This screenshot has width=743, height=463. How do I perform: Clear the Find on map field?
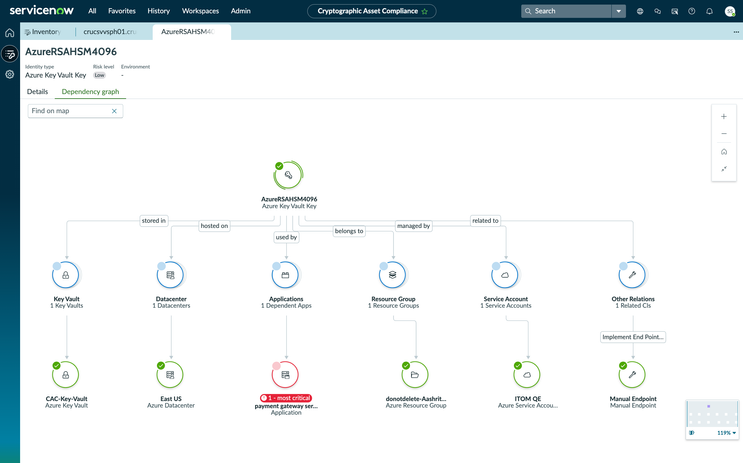(x=114, y=111)
